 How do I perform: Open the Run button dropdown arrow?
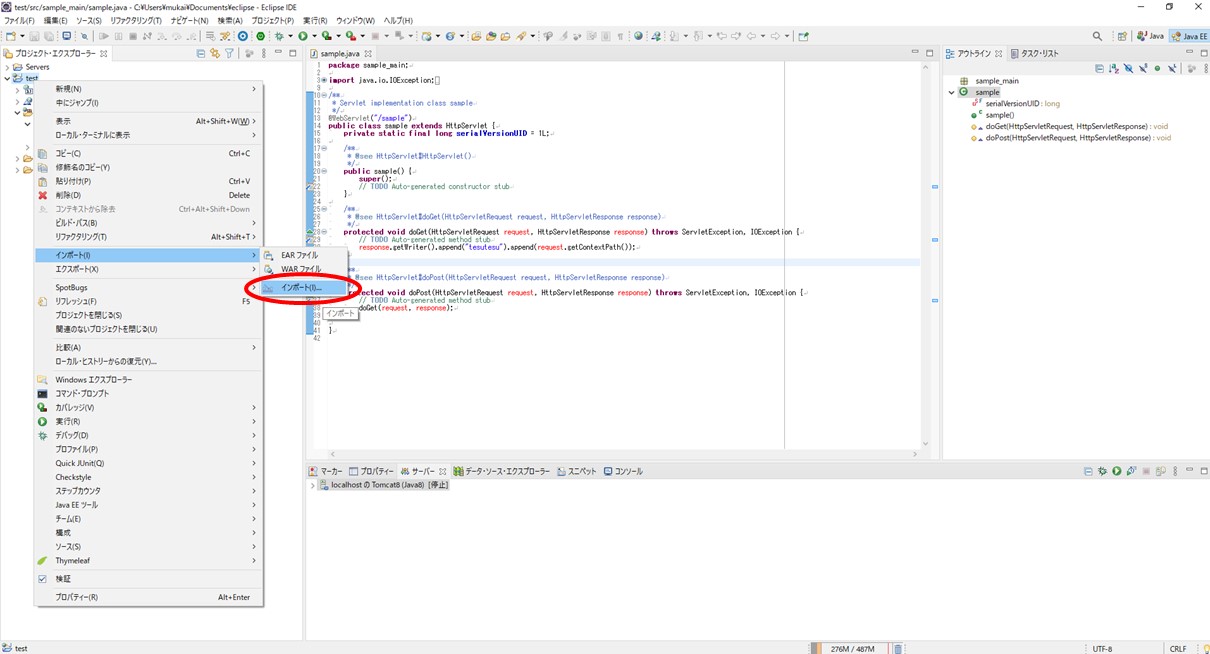pyautogui.click(x=315, y=36)
